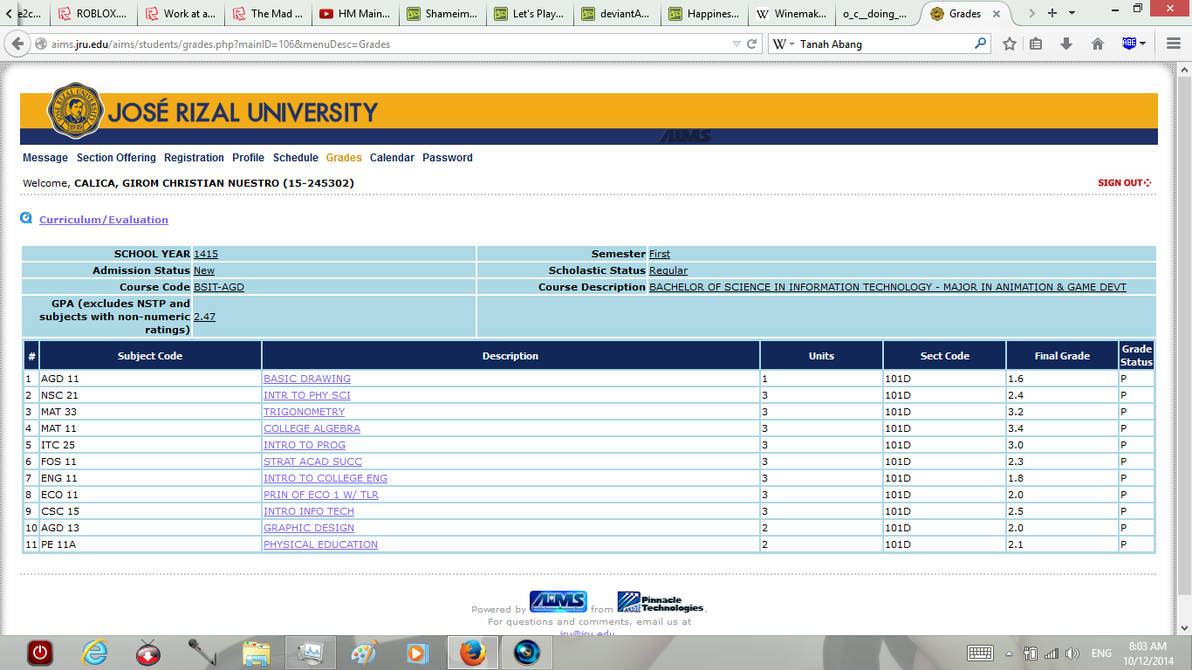This screenshot has width=1192, height=670.
Task: Click the red power button taskbar icon
Action: (x=40, y=653)
